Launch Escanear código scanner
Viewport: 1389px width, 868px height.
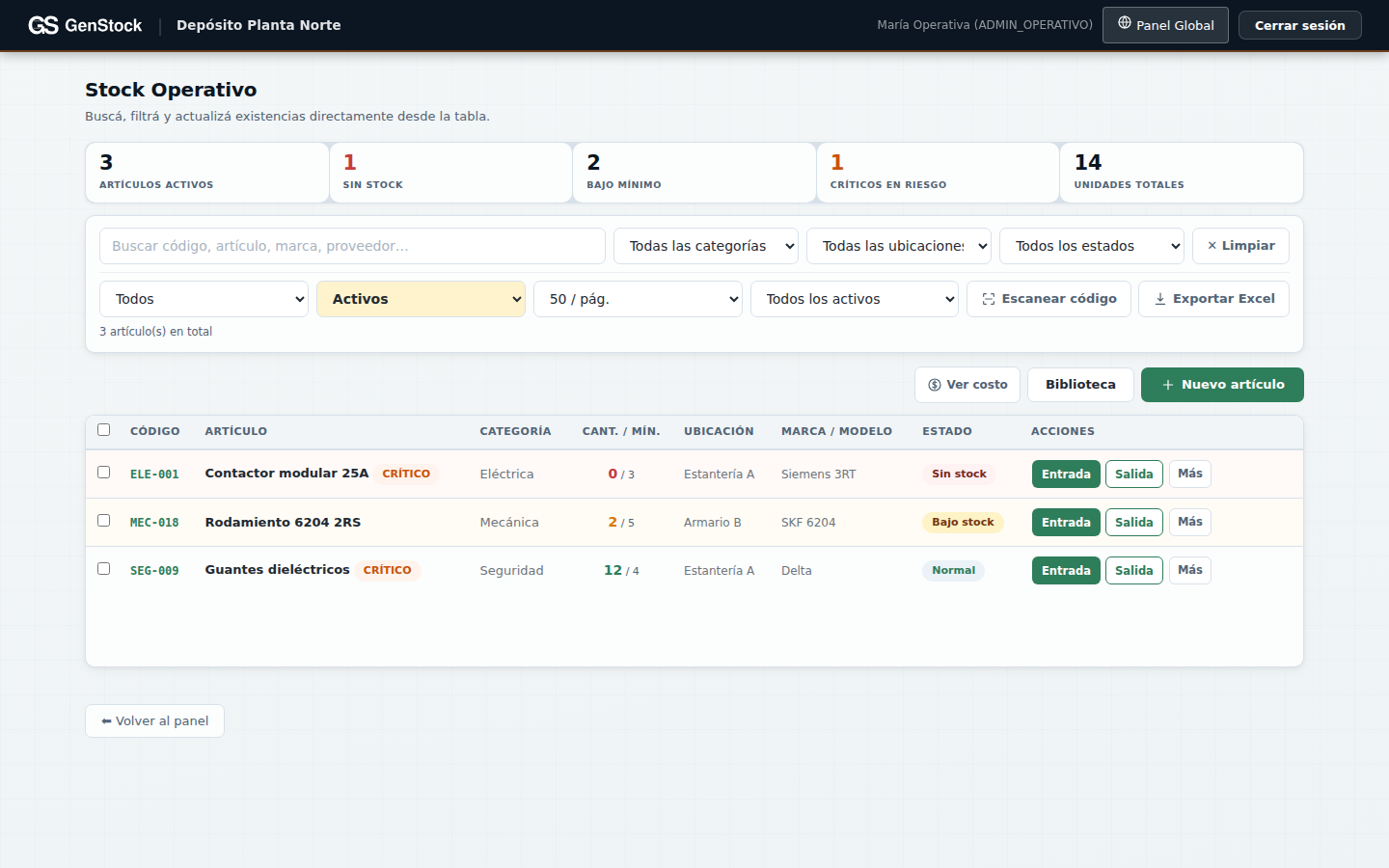pos(1049,299)
